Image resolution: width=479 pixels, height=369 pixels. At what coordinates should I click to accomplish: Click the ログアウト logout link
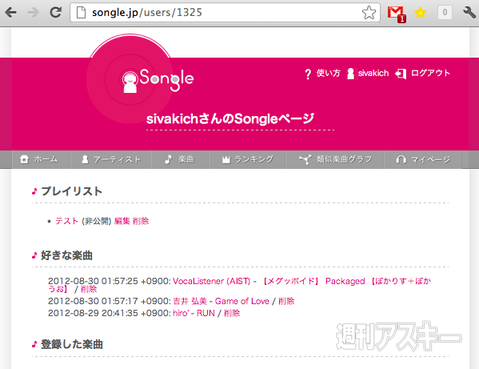pyautogui.click(x=430, y=73)
